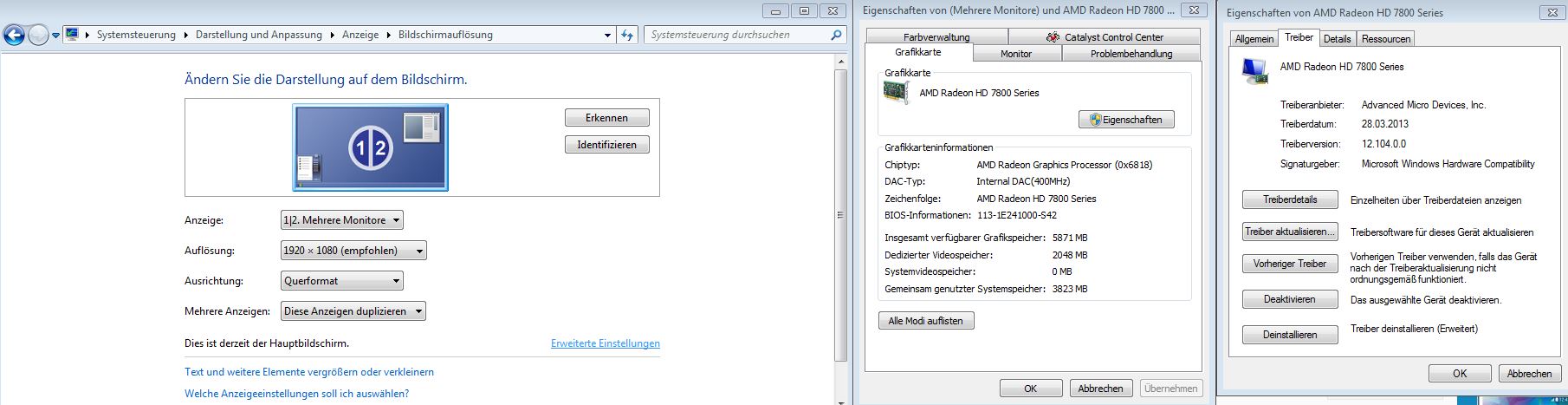This screenshot has width=1568, height=405.
Task: Click Abbrechen in the AMD Radeon driver dialog
Action: (x=1530, y=374)
